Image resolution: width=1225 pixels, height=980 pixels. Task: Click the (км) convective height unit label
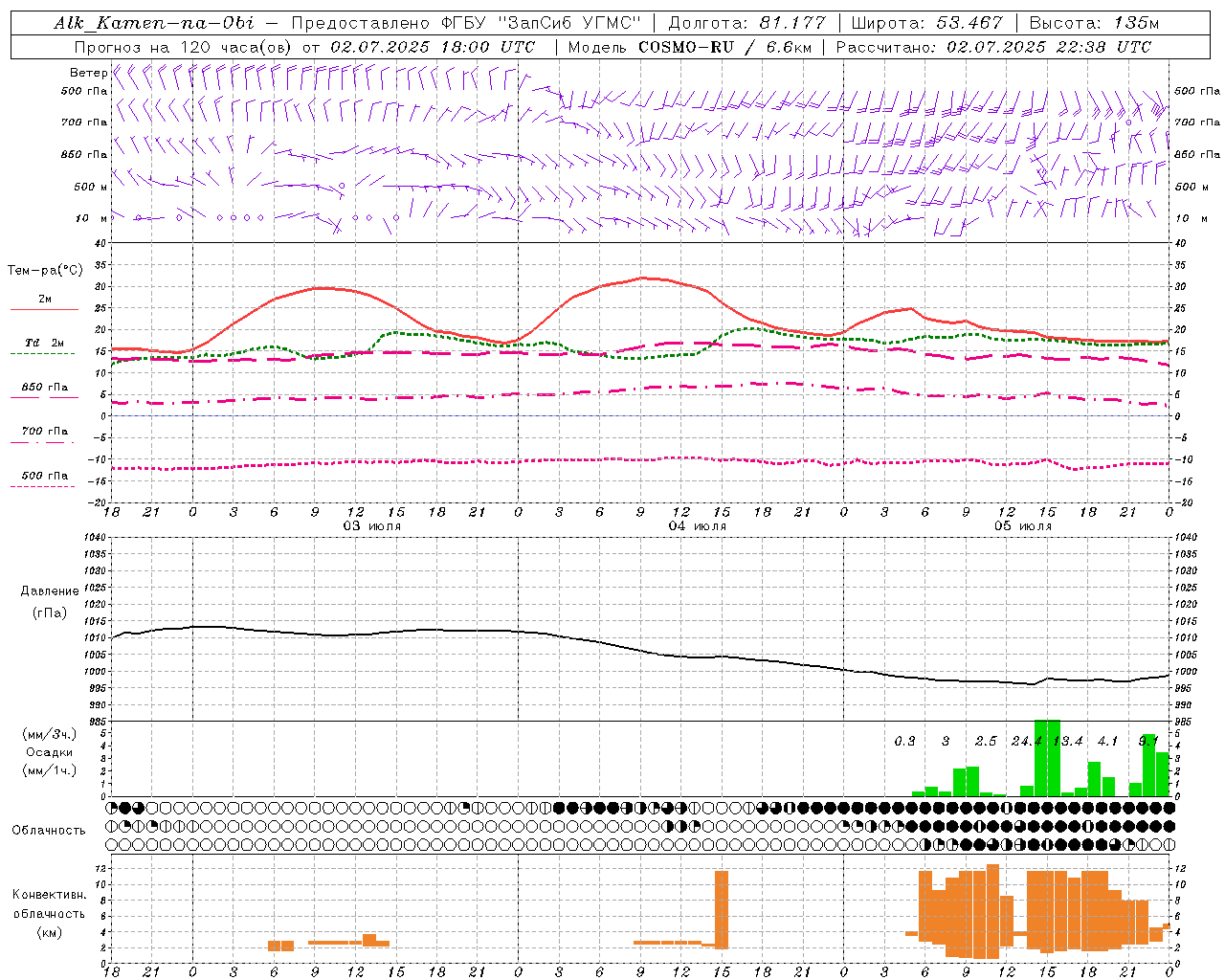(50, 932)
